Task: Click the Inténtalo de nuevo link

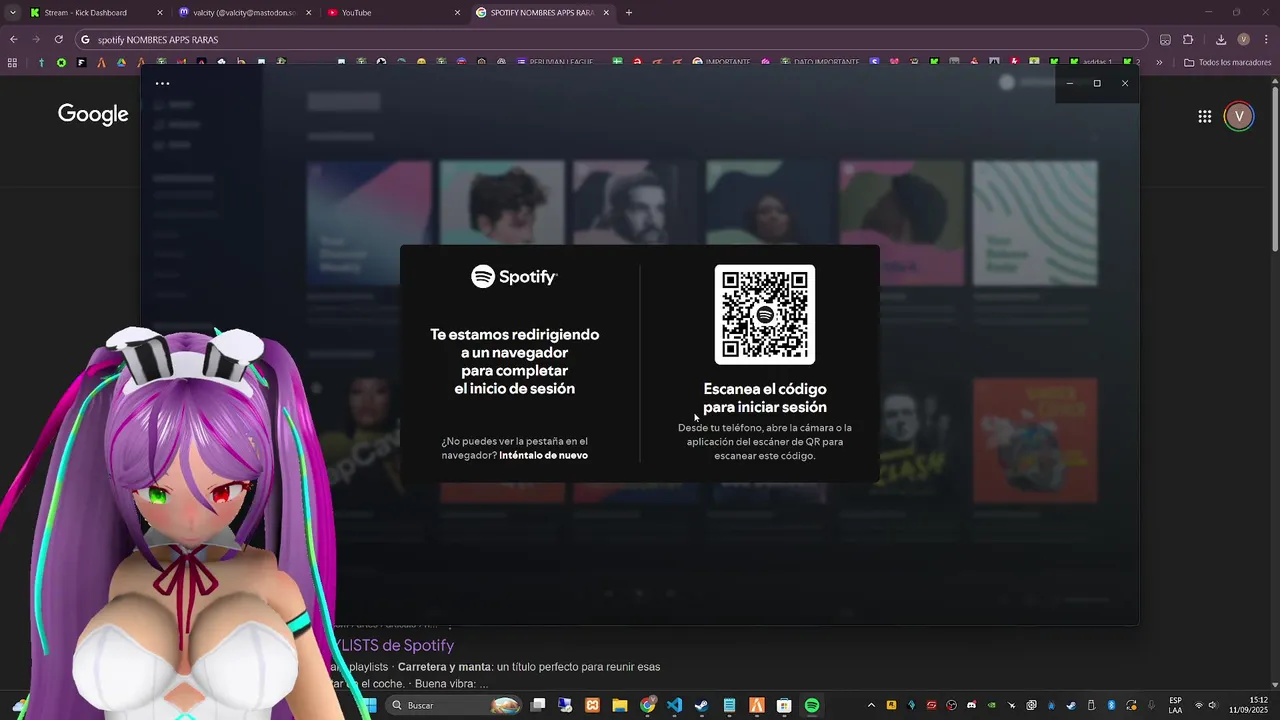Action: click(543, 455)
